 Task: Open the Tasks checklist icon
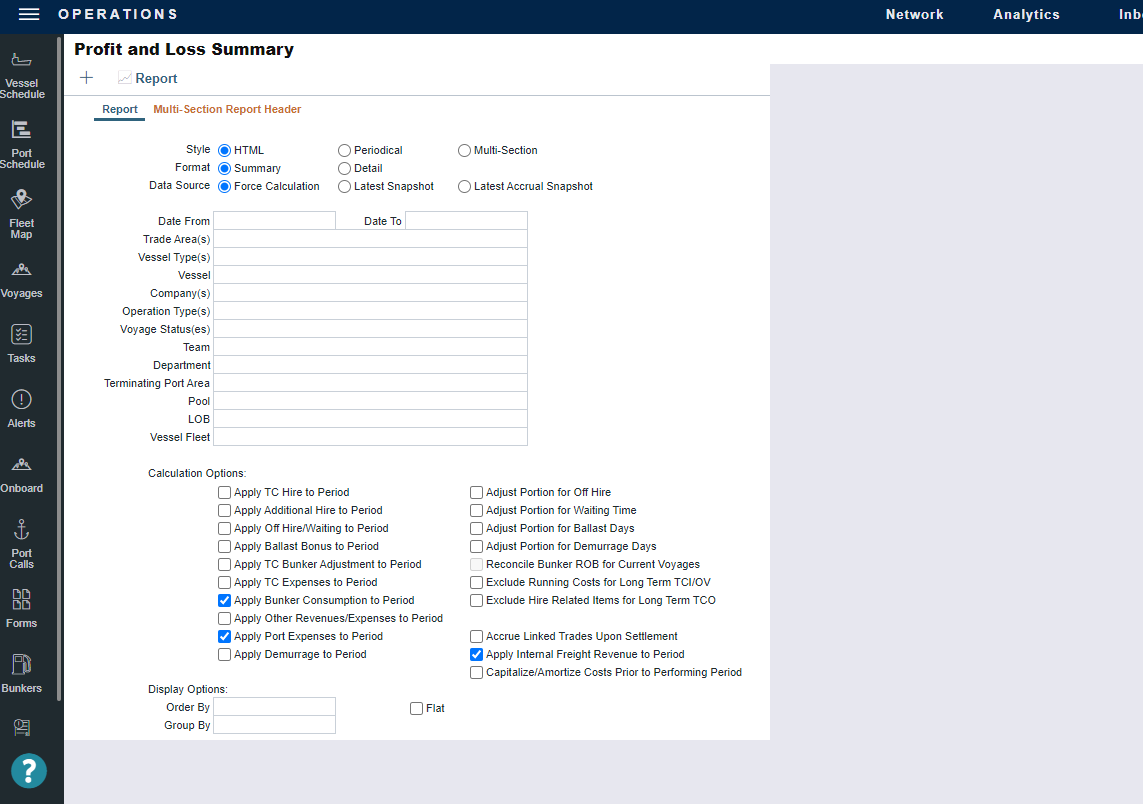(x=22, y=343)
